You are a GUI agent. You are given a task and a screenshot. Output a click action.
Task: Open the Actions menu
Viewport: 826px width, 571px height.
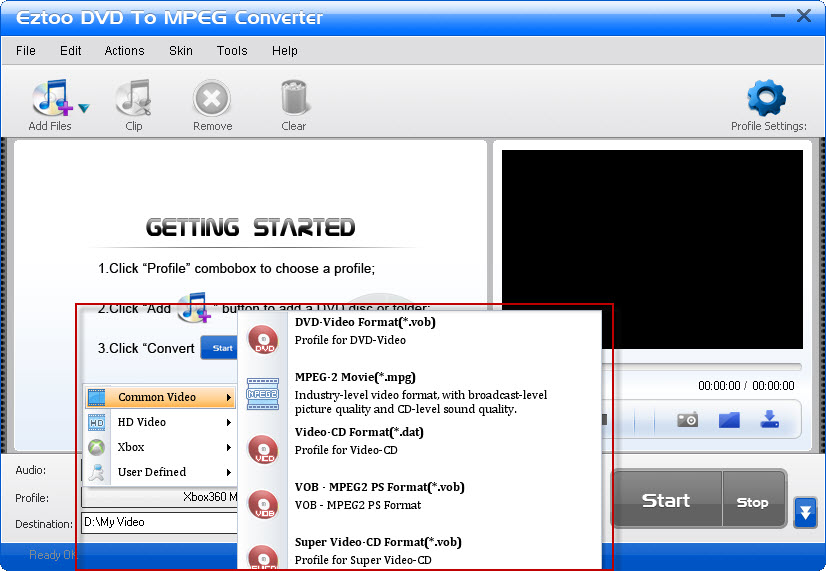pyautogui.click(x=124, y=51)
